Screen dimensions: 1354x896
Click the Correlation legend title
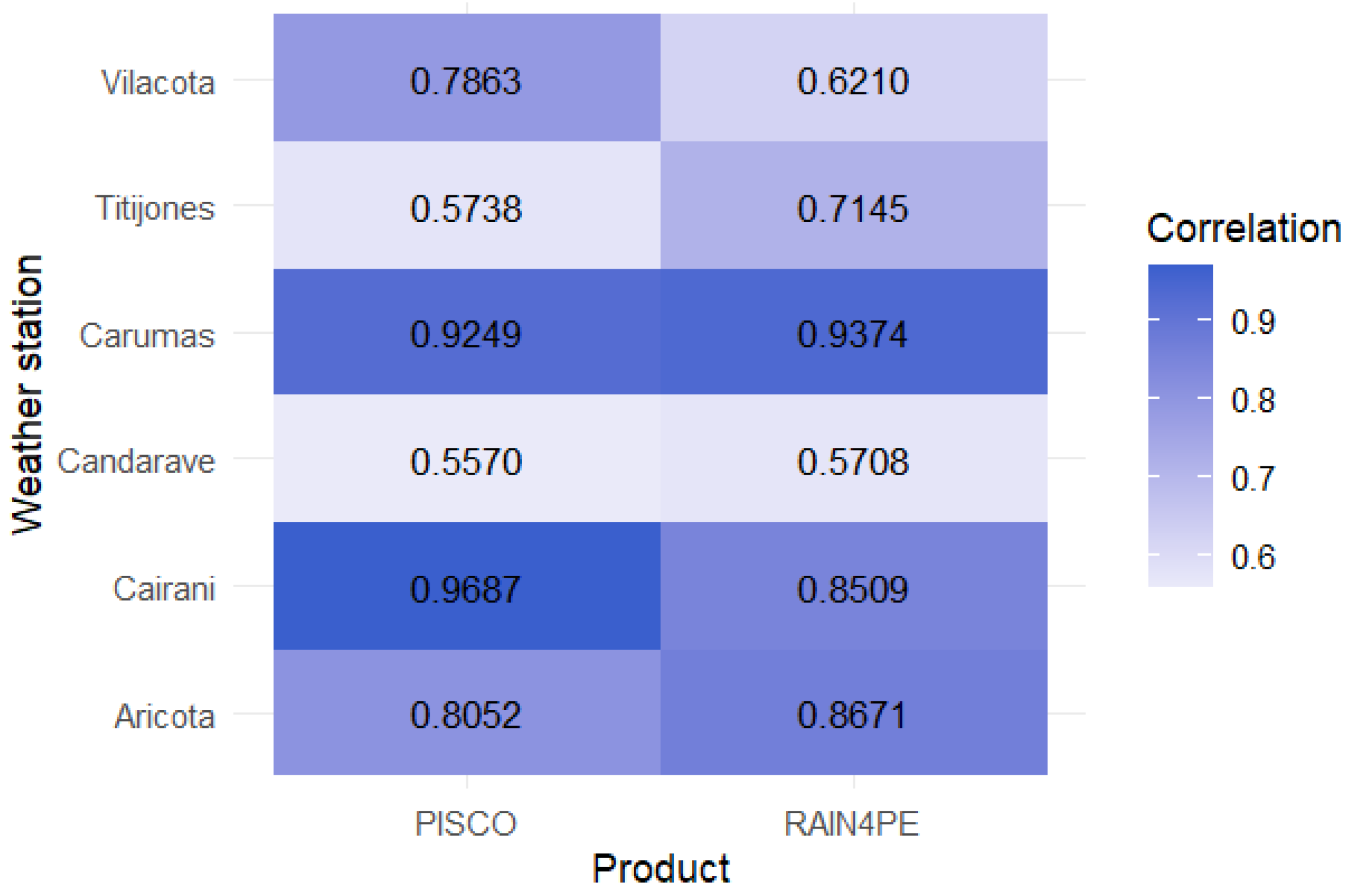(x=1243, y=228)
